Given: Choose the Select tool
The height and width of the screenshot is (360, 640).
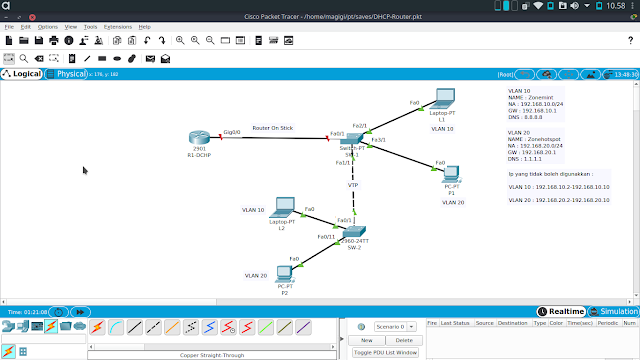Looking at the screenshot, I should [x=9, y=58].
